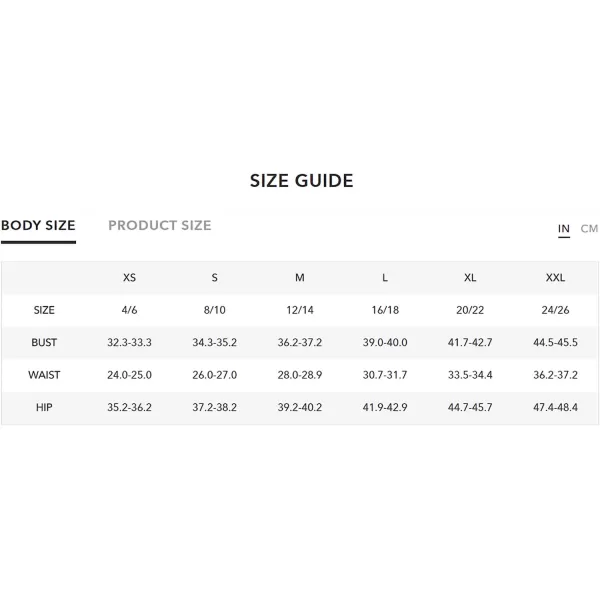Image resolution: width=600 pixels, height=600 pixels.
Task: Click the 12/14 size cell
Action: 300,310
